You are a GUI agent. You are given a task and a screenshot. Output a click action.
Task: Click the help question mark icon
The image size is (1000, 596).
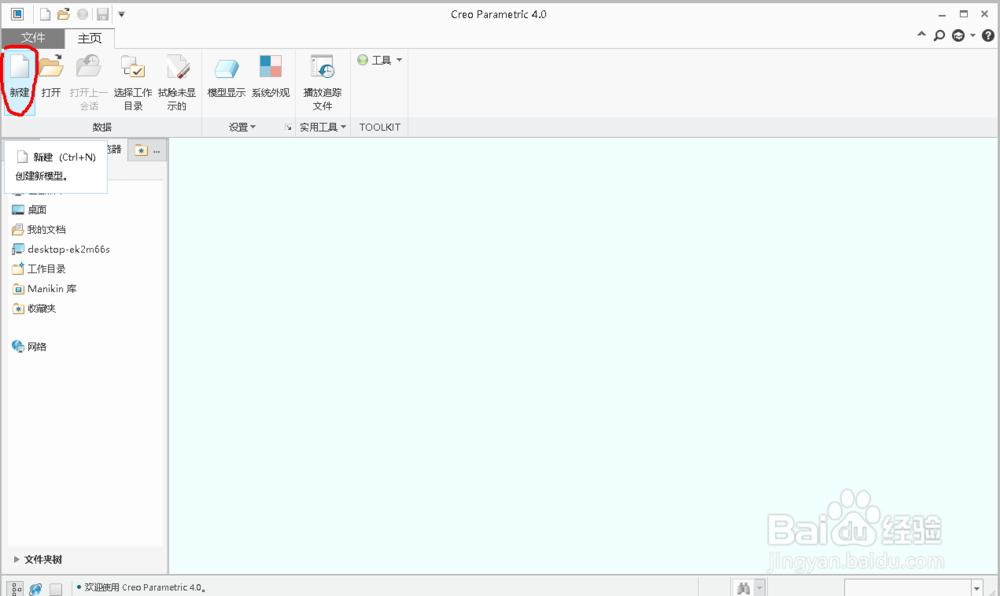(988, 36)
